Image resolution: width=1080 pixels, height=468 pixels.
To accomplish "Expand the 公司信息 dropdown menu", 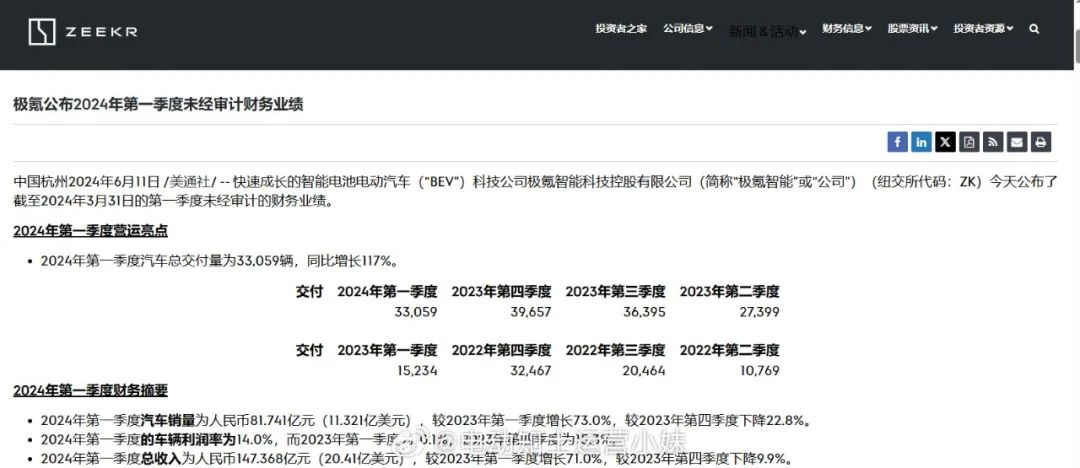I will coord(687,29).
